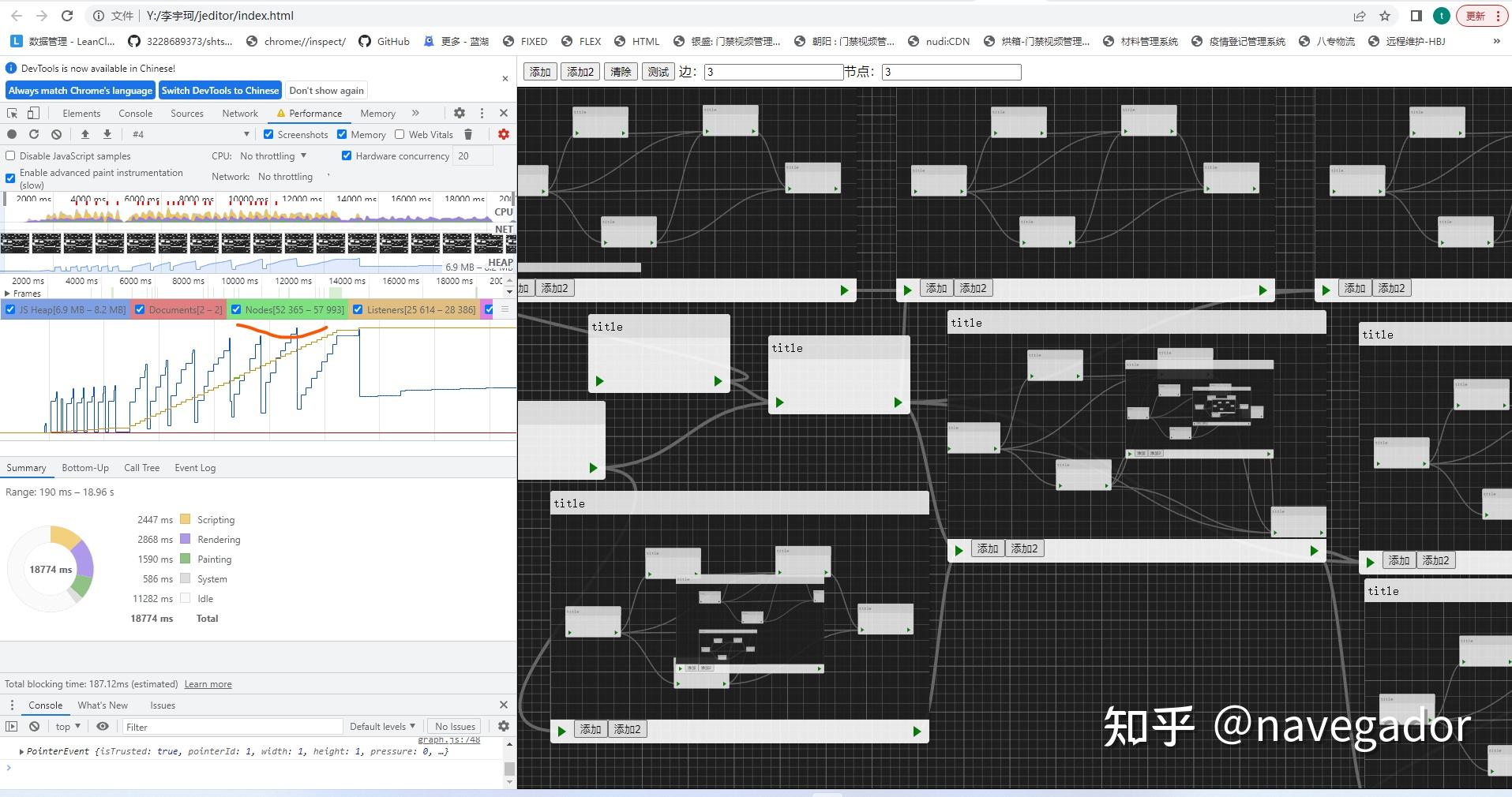Switch to the Memory panel tab

pyautogui.click(x=377, y=113)
